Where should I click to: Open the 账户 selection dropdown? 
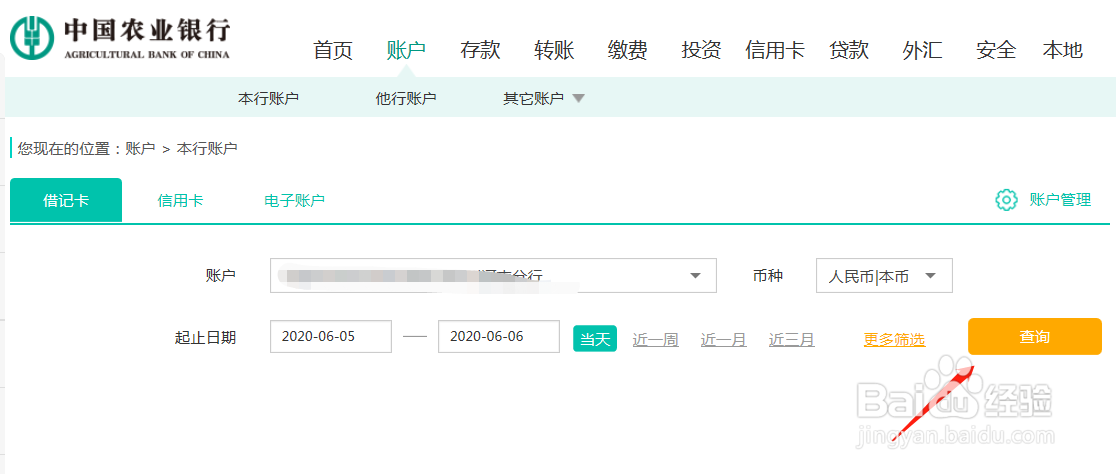coord(493,275)
